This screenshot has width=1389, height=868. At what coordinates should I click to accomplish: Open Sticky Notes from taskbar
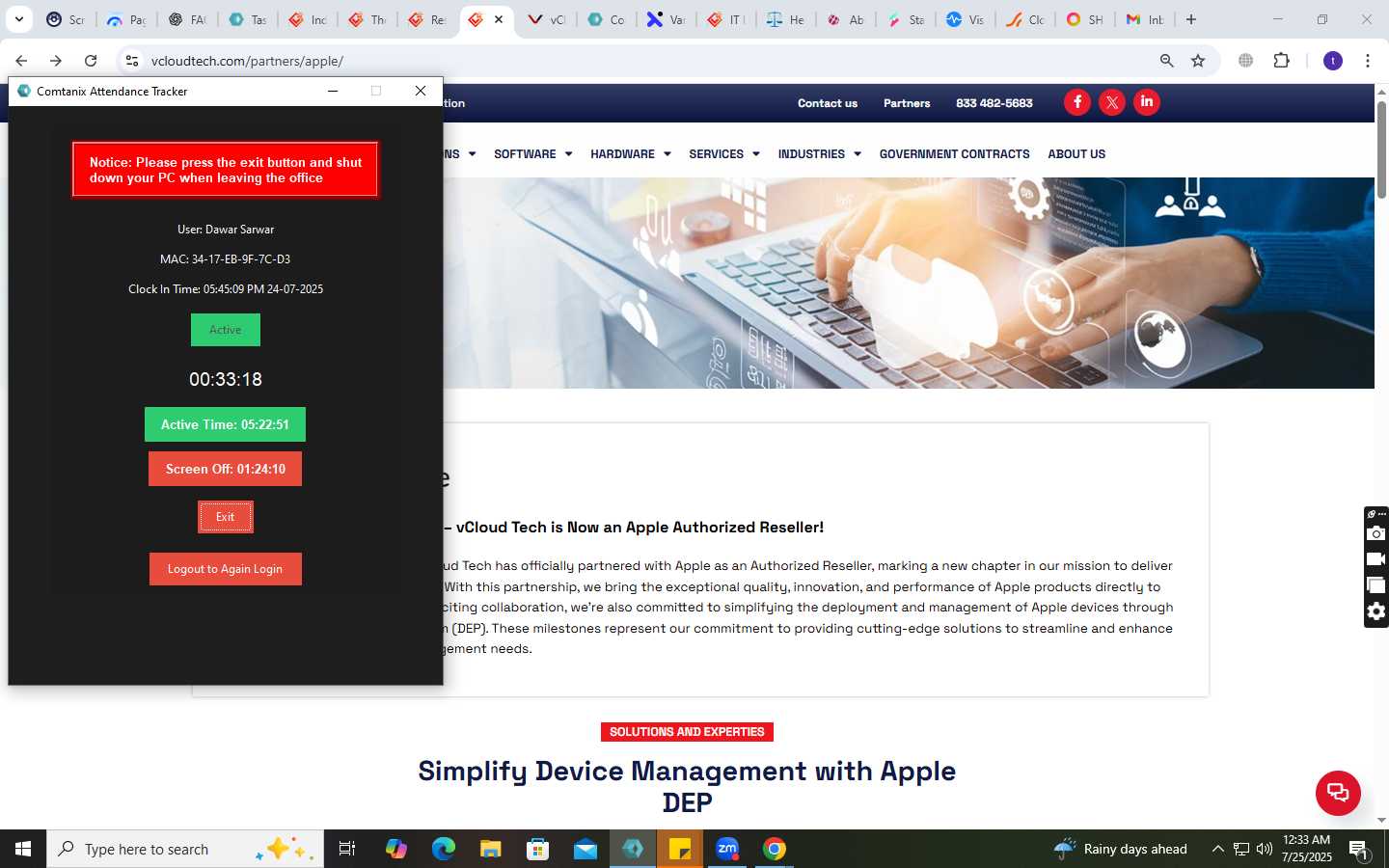tap(679, 849)
